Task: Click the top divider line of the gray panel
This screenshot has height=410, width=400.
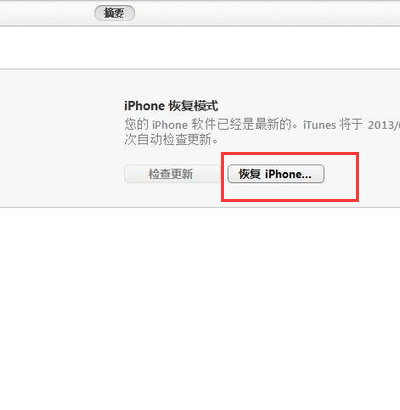Action: point(200,69)
